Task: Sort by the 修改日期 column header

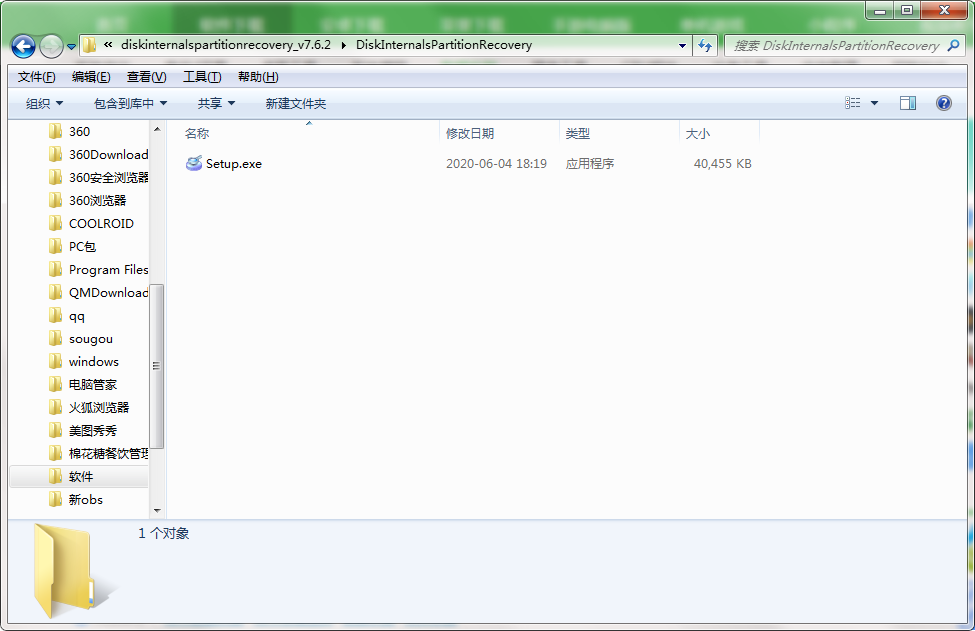Action: tap(470, 134)
